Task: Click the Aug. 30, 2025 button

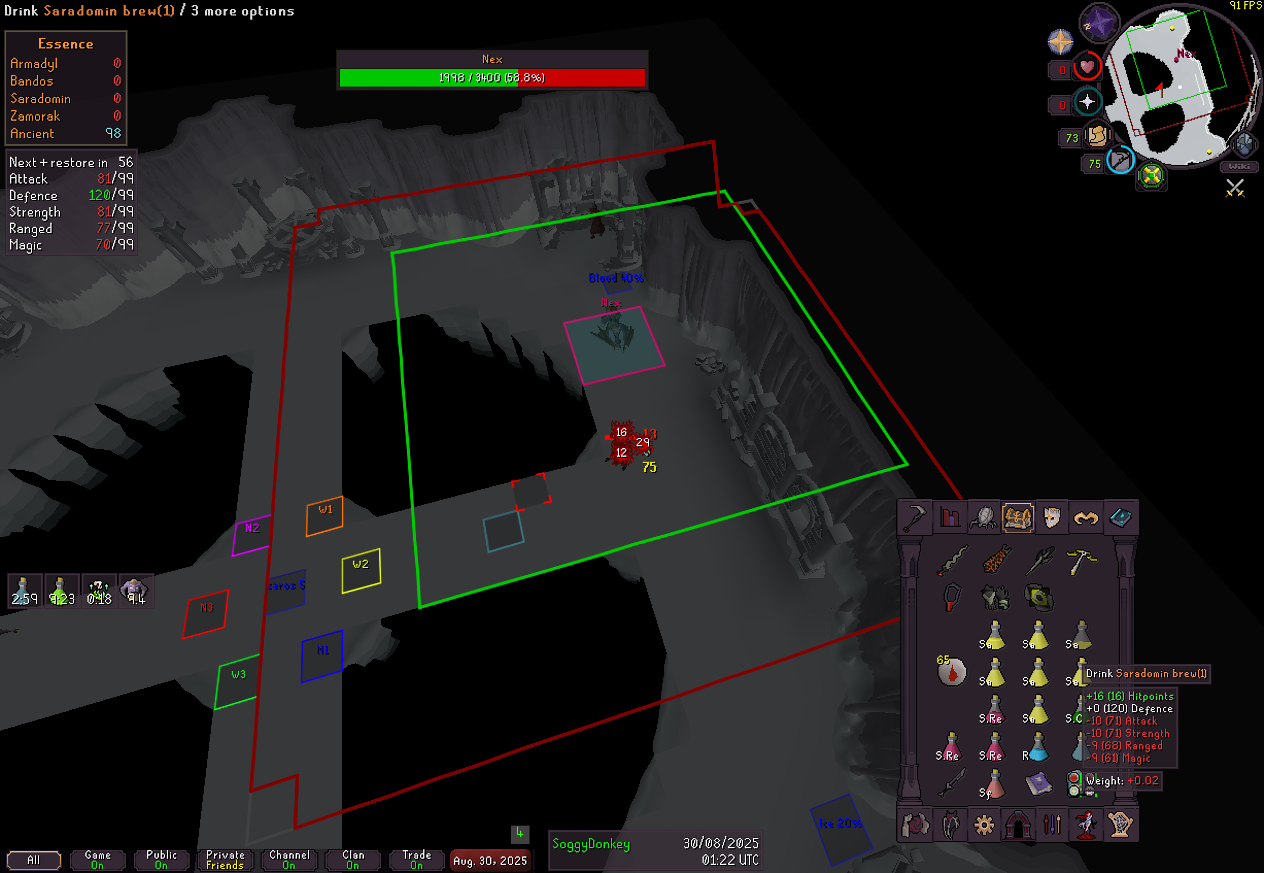Action: click(490, 860)
